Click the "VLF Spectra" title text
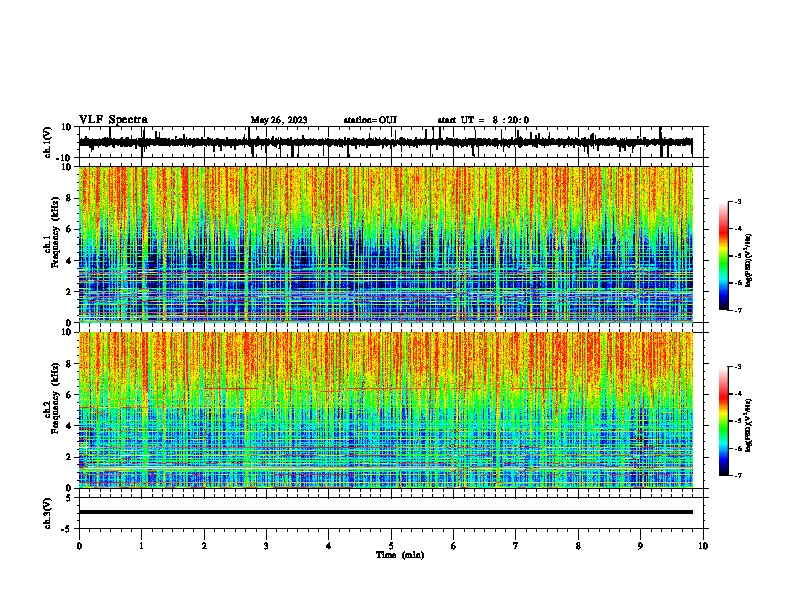The height and width of the screenshot is (612, 792). point(113,120)
